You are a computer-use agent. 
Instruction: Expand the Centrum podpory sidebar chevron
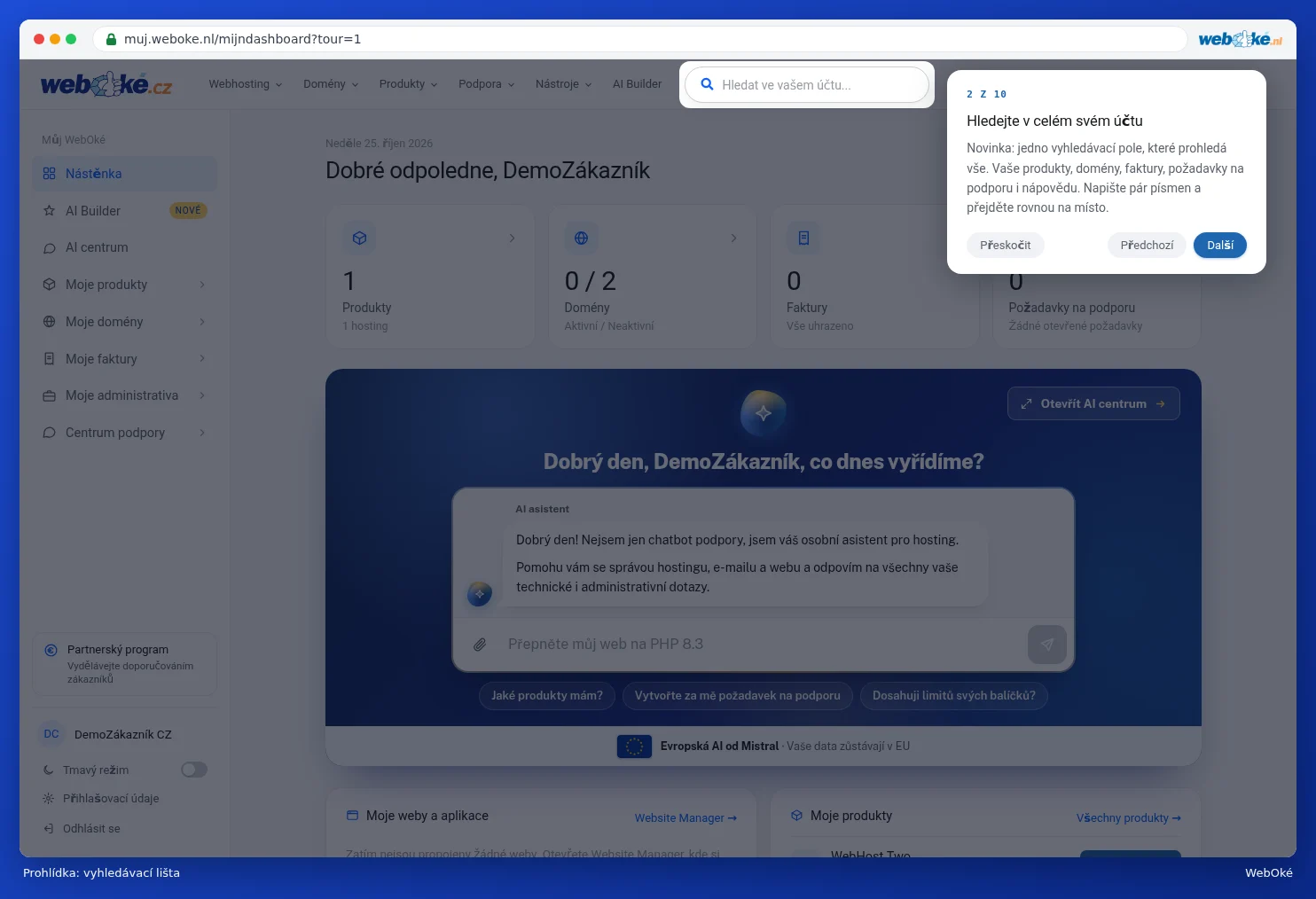(202, 433)
